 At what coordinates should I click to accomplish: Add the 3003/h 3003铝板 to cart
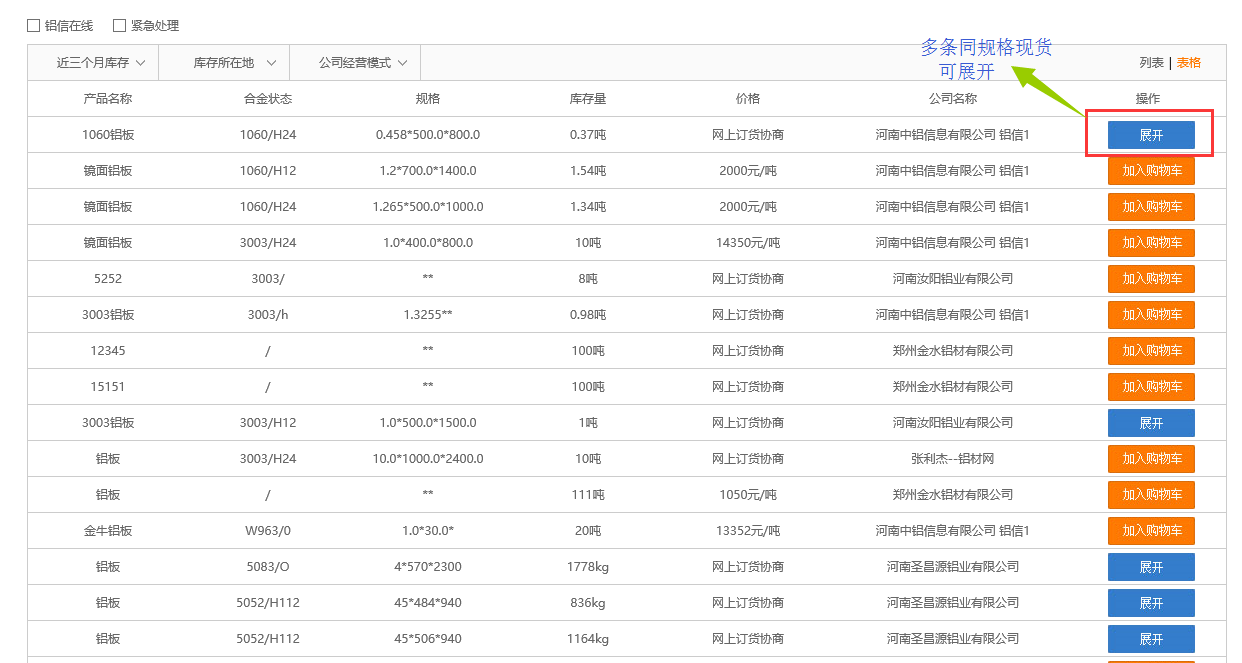click(x=1151, y=315)
